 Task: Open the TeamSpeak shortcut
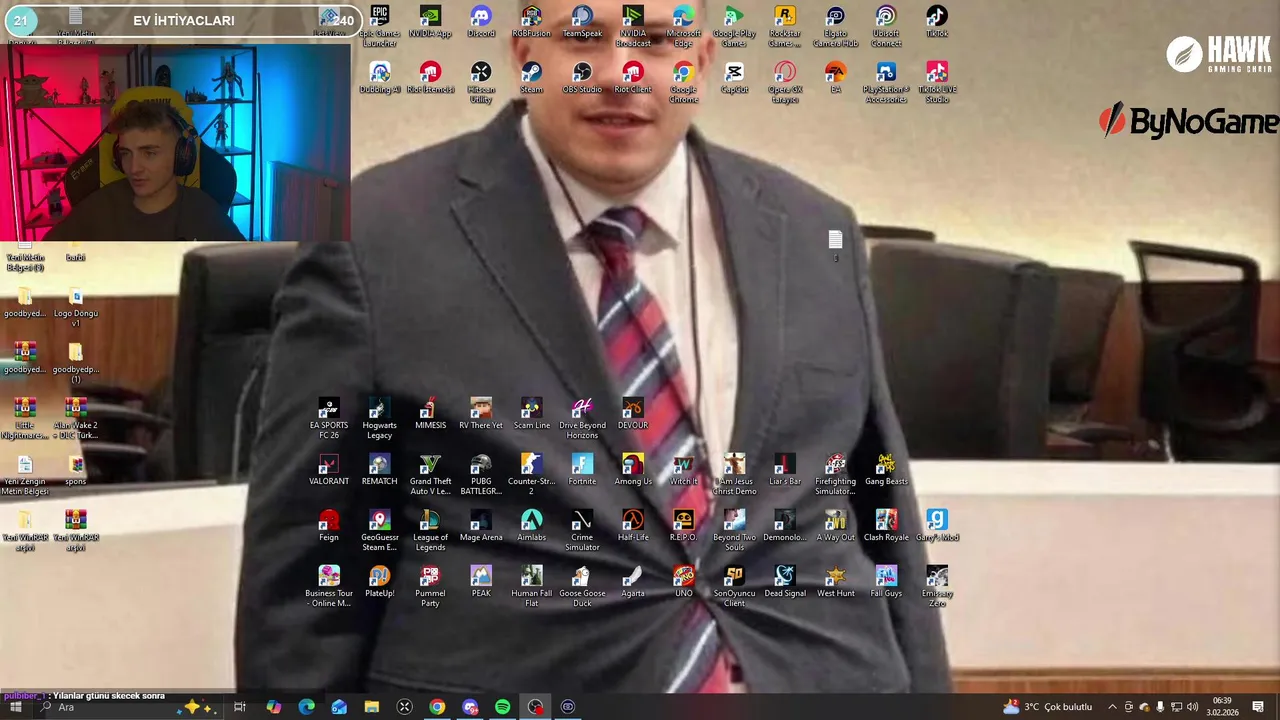click(582, 21)
